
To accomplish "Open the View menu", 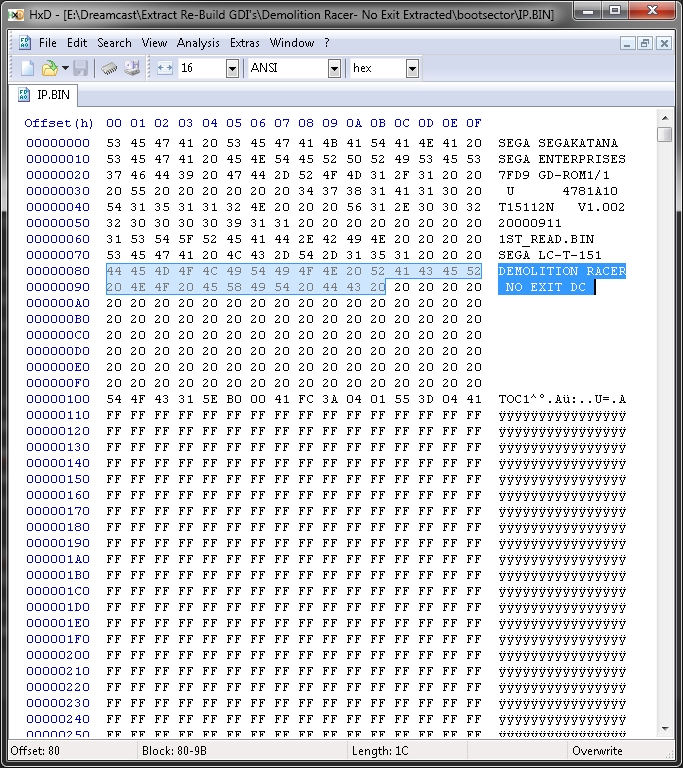I will (x=154, y=43).
